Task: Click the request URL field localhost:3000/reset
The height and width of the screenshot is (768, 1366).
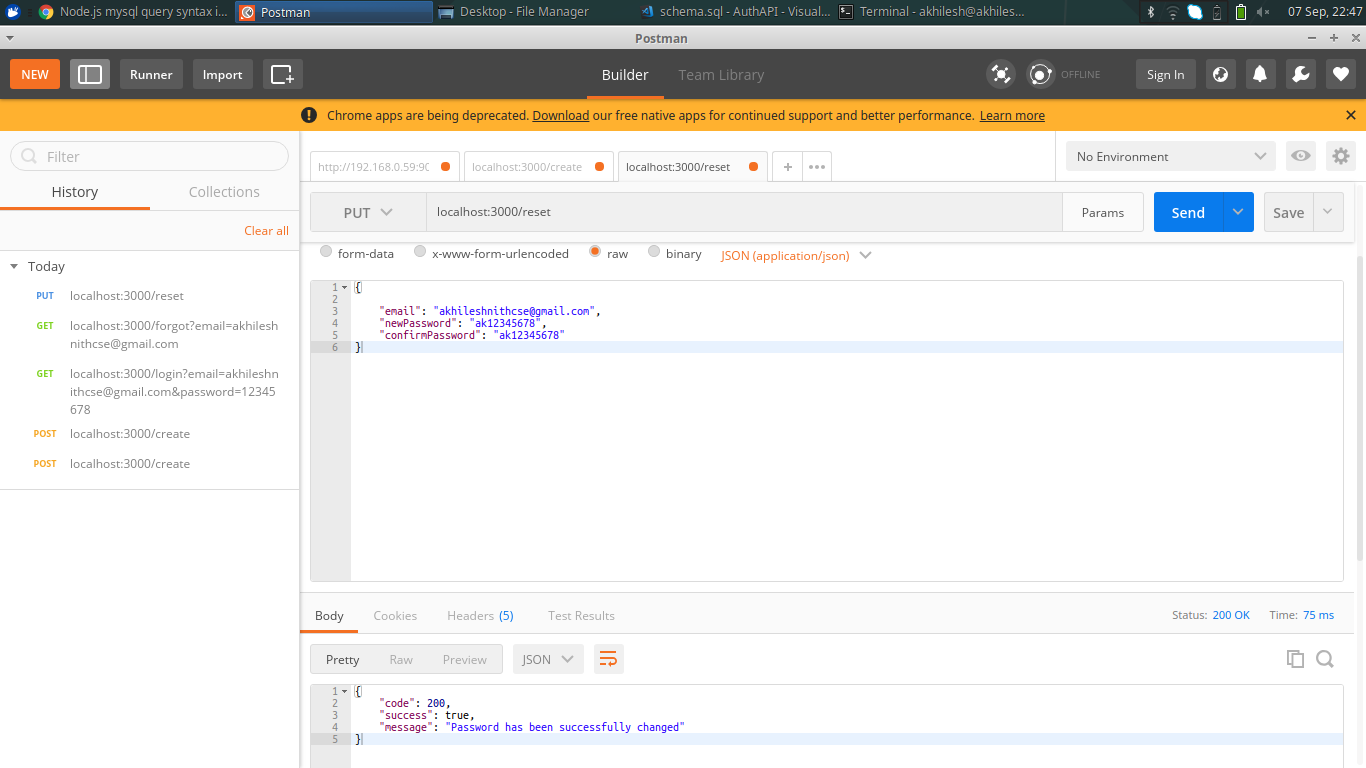Action: (744, 212)
